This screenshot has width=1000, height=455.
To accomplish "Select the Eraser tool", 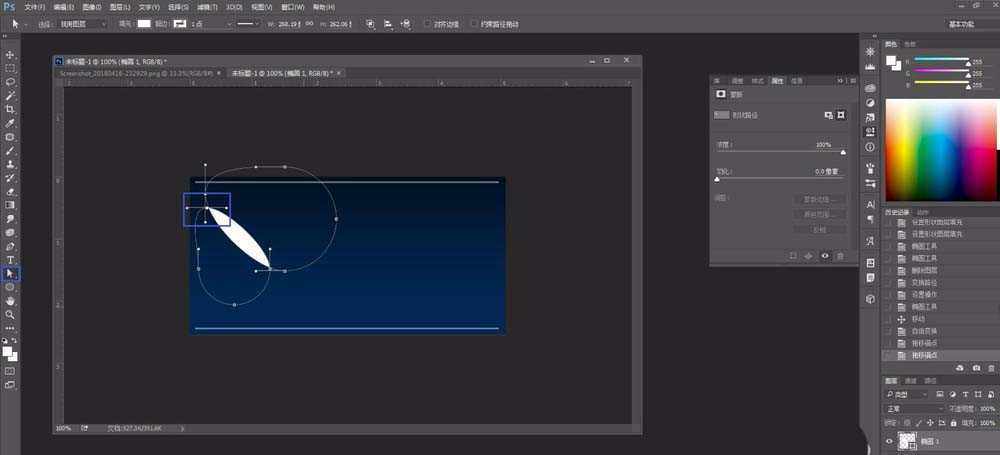I will pyautogui.click(x=10, y=191).
